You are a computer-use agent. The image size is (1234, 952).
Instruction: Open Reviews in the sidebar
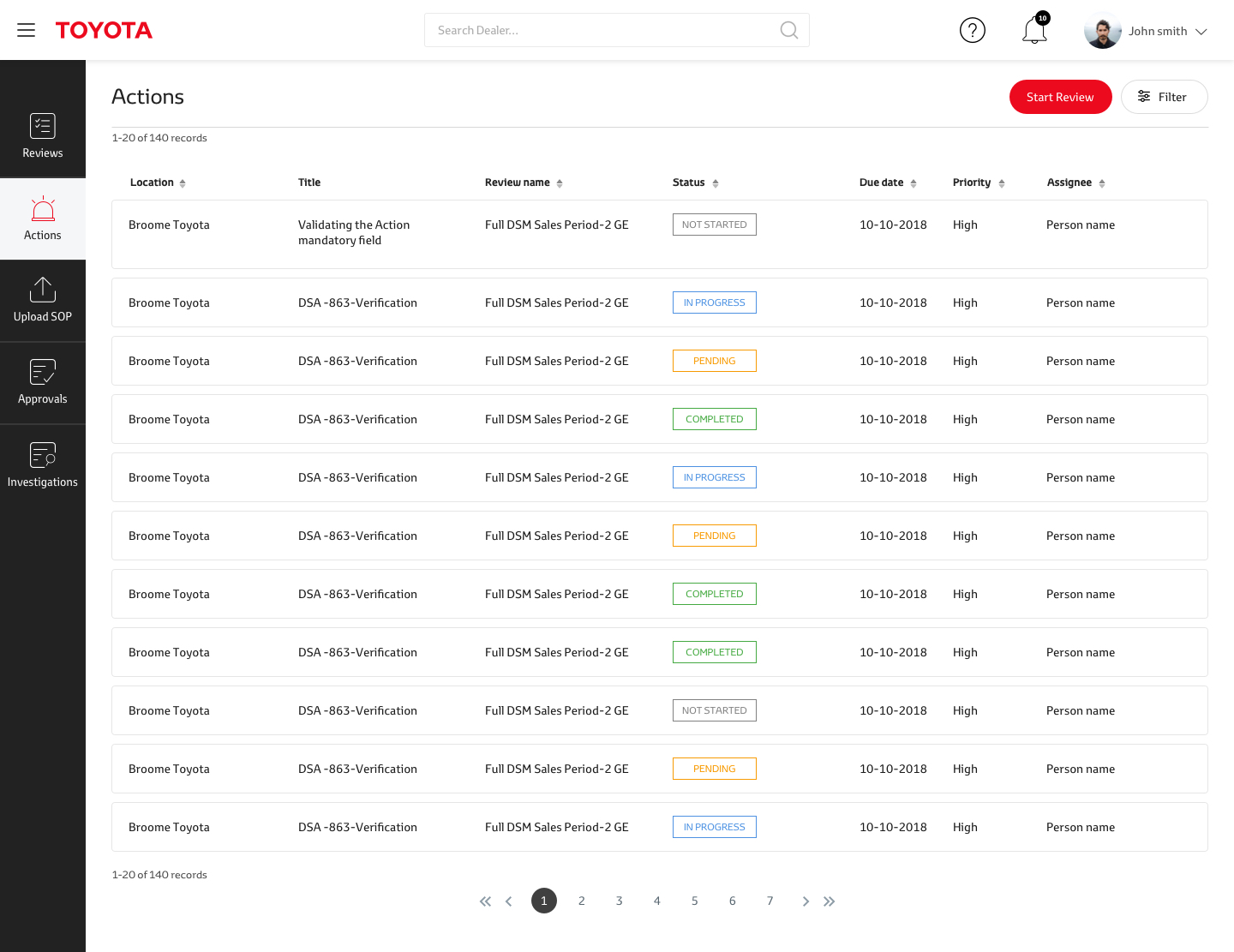click(x=43, y=135)
